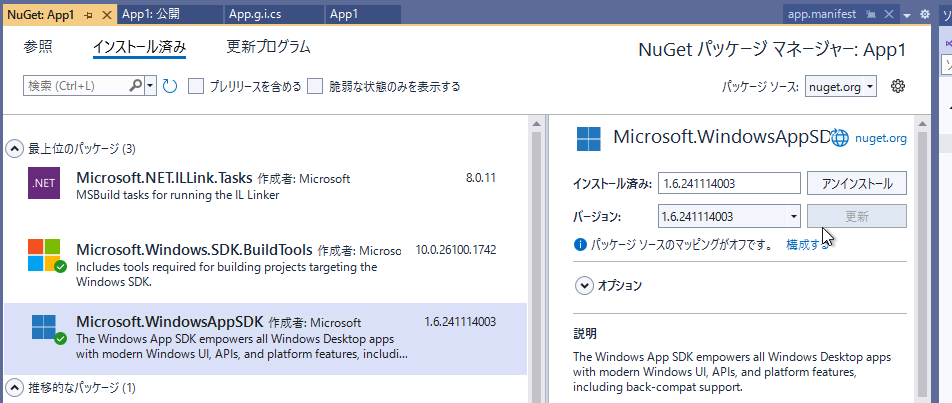Screen dimensions: 952x403
Task: Open the NuGet settings gear icon
Action: tap(898, 86)
